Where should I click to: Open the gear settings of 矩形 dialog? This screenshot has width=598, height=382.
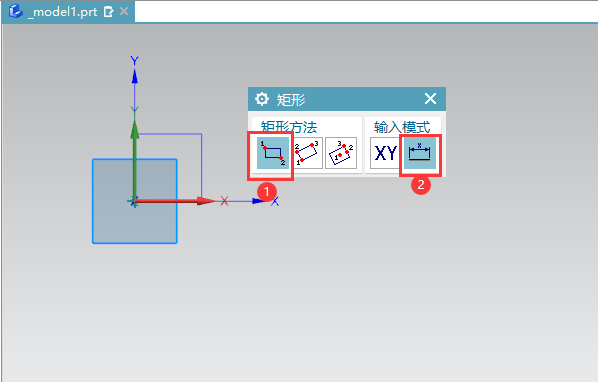(262, 99)
